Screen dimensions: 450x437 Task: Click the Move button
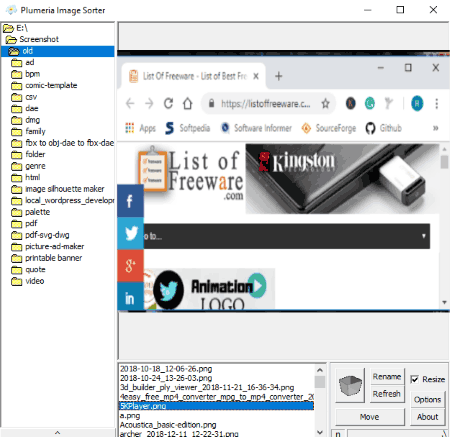pos(370,417)
